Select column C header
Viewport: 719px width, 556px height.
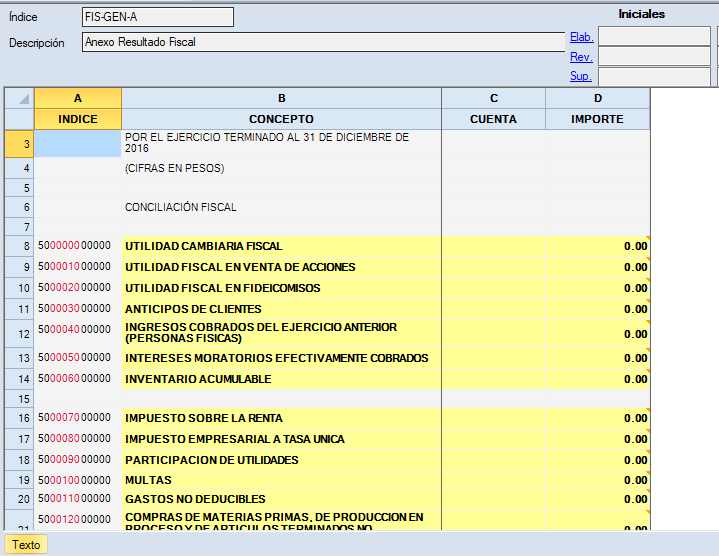pos(493,98)
